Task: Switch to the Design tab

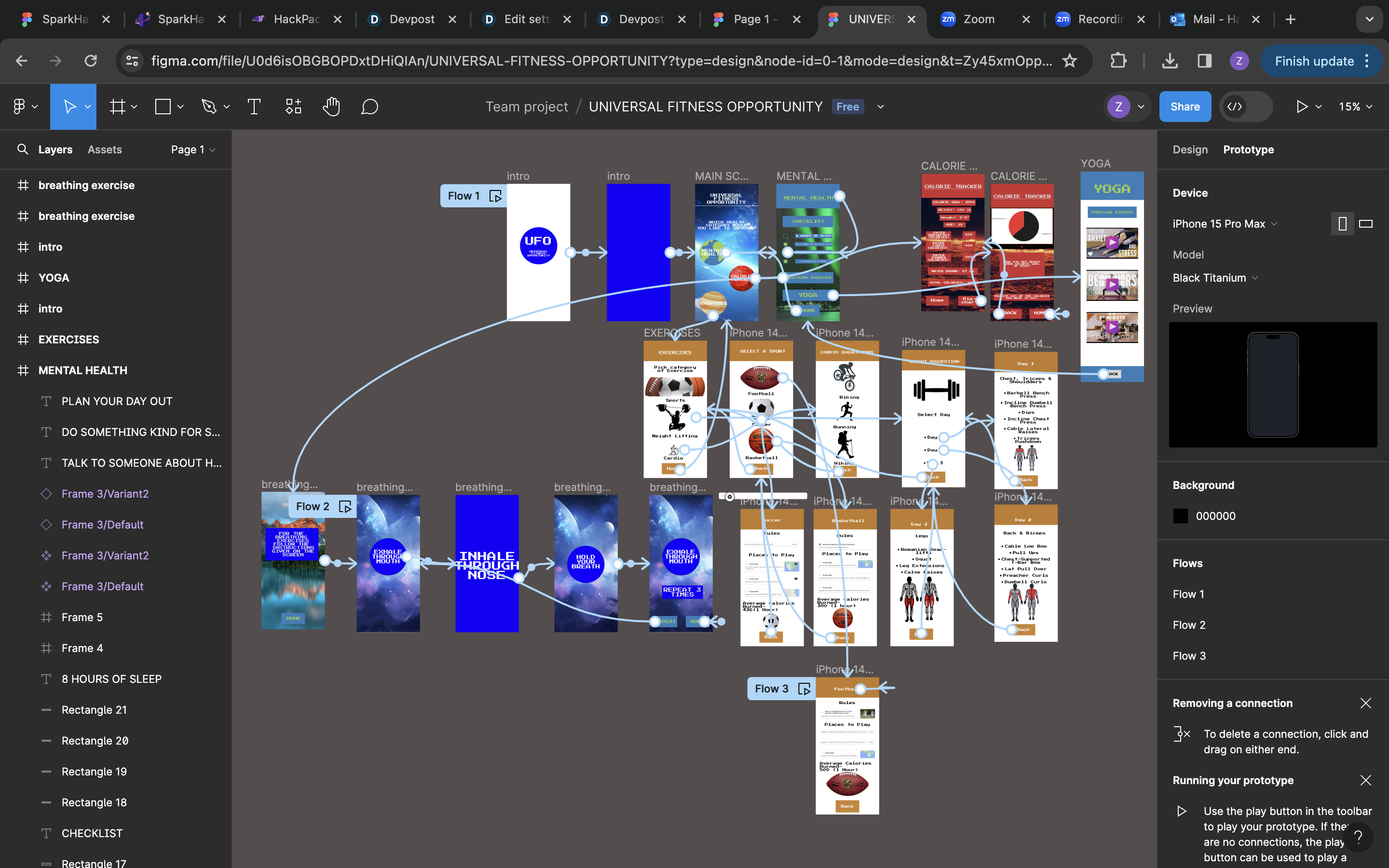Action: [x=1190, y=149]
